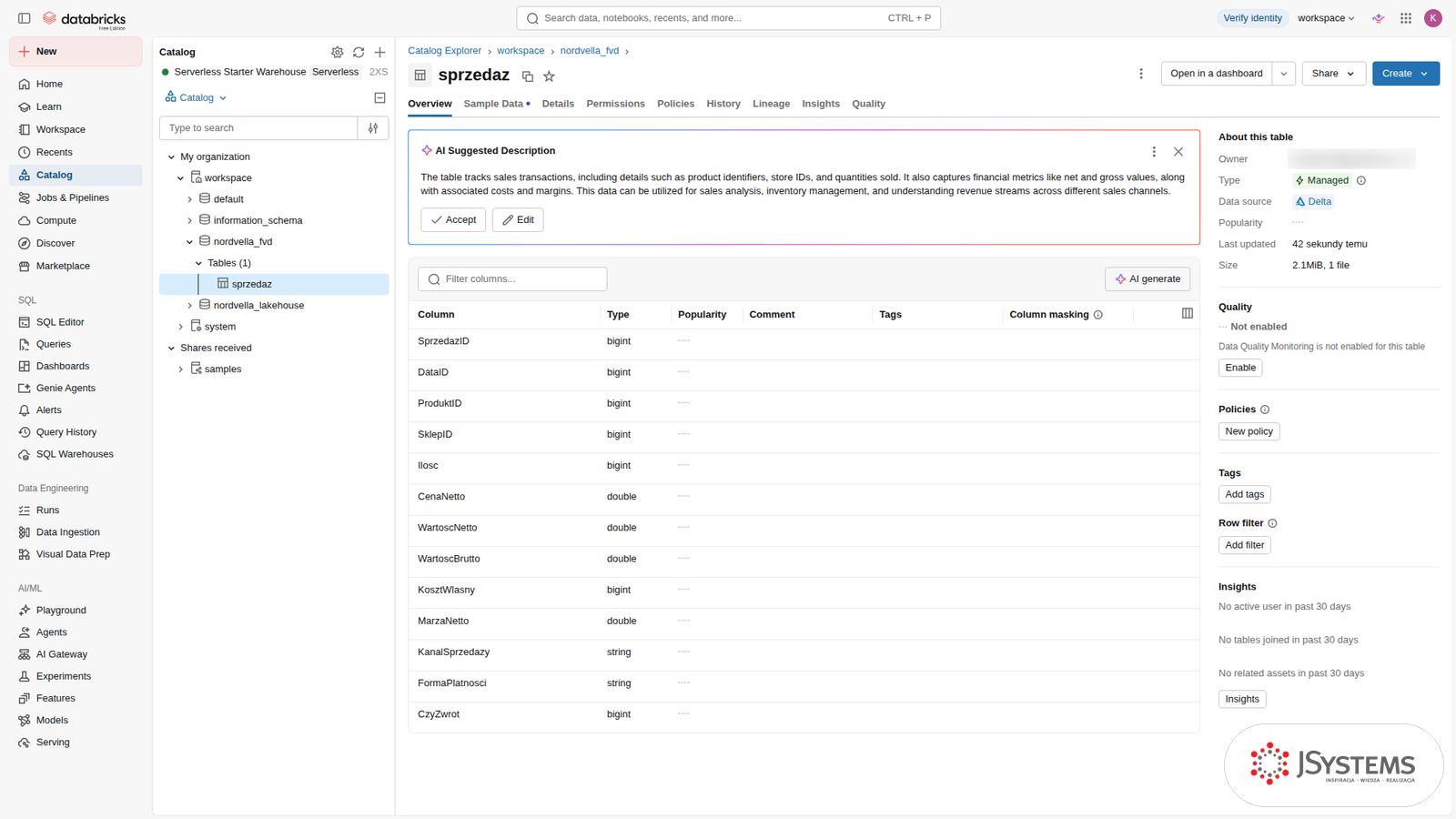
Task: Open SQL Editor from sidebar
Action: coord(60,322)
